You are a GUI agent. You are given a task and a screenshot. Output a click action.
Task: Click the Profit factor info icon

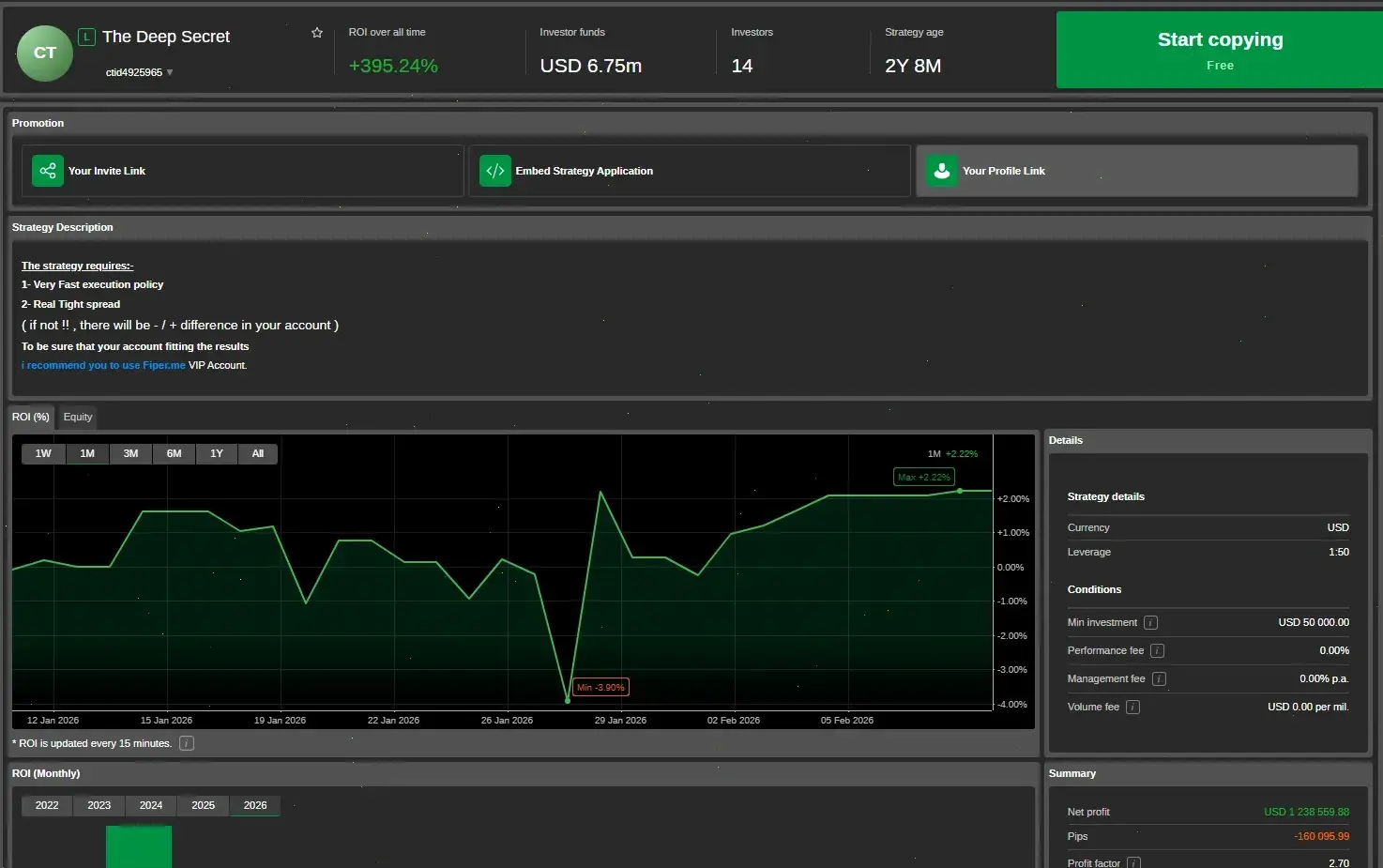coord(1135,861)
